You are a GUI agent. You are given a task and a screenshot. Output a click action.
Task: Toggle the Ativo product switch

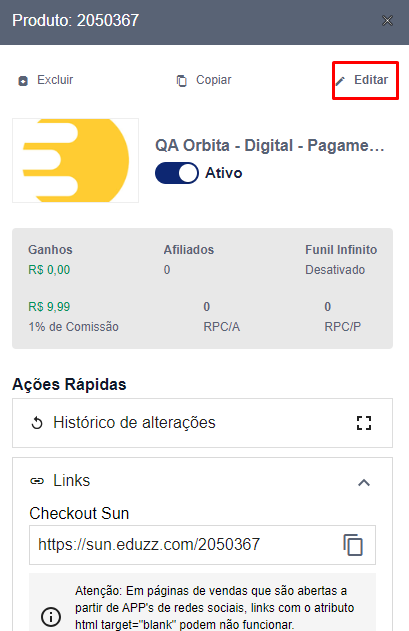pos(177,173)
